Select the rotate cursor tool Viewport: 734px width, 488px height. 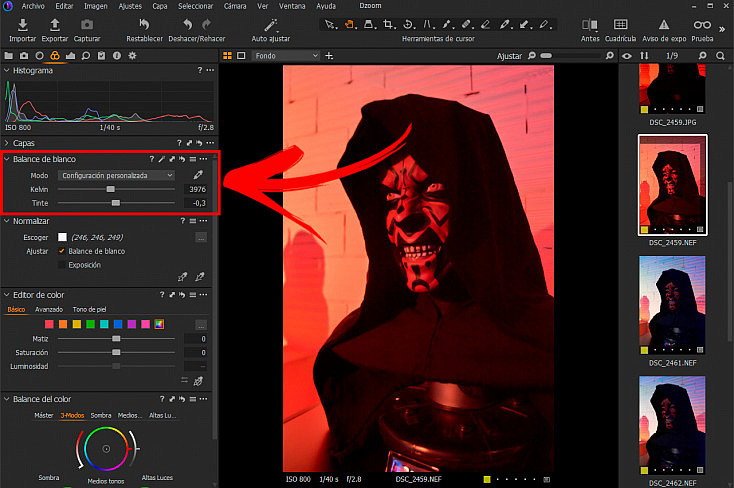pyautogui.click(x=408, y=24)
